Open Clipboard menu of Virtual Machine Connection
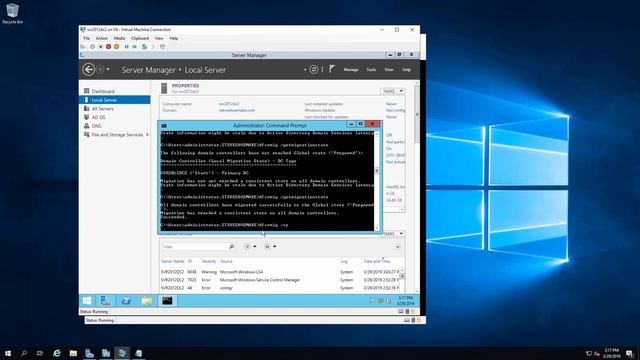This screenshot has width=640, height=360. tap(140, 38)
